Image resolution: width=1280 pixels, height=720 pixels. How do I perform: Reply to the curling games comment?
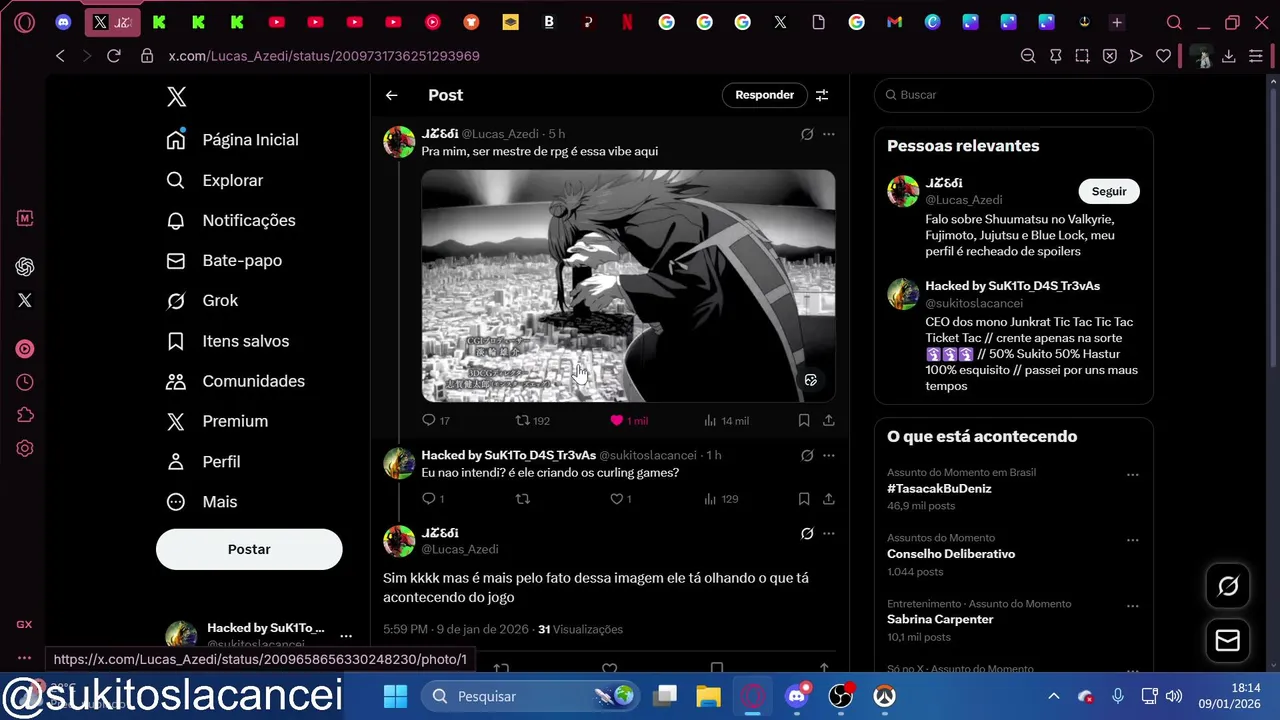433,498
